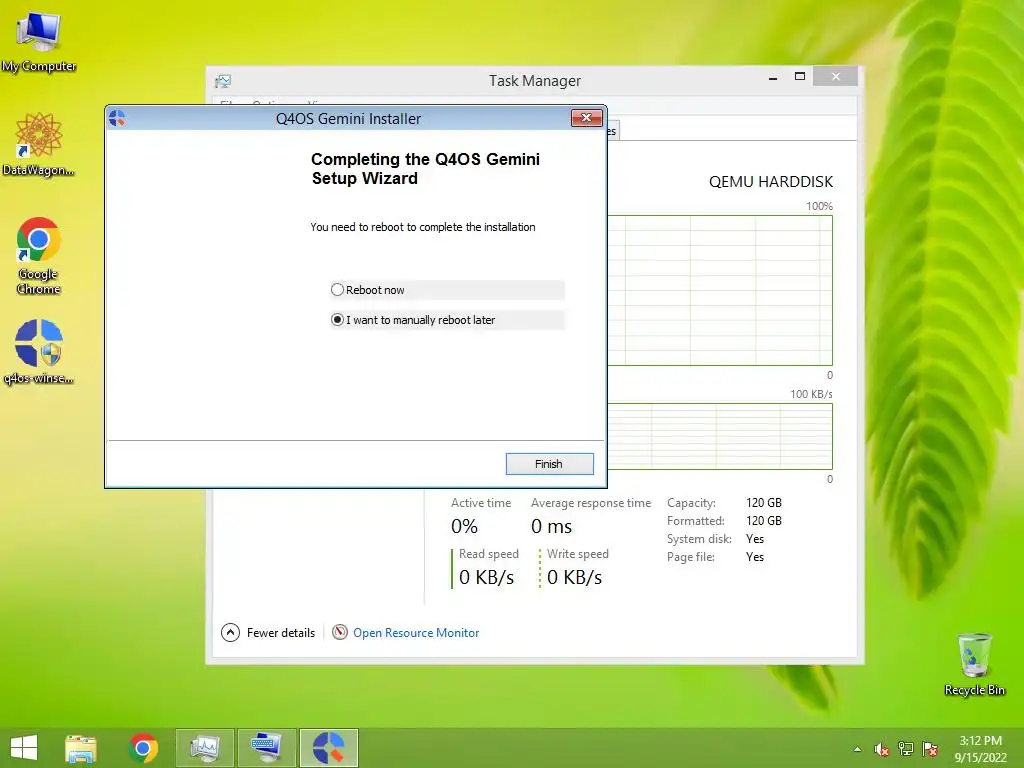Click the Completing the Q4OS Gemini heading
Image resolution: width=1024 pixels, height=768 pixels.
(425, 168)
